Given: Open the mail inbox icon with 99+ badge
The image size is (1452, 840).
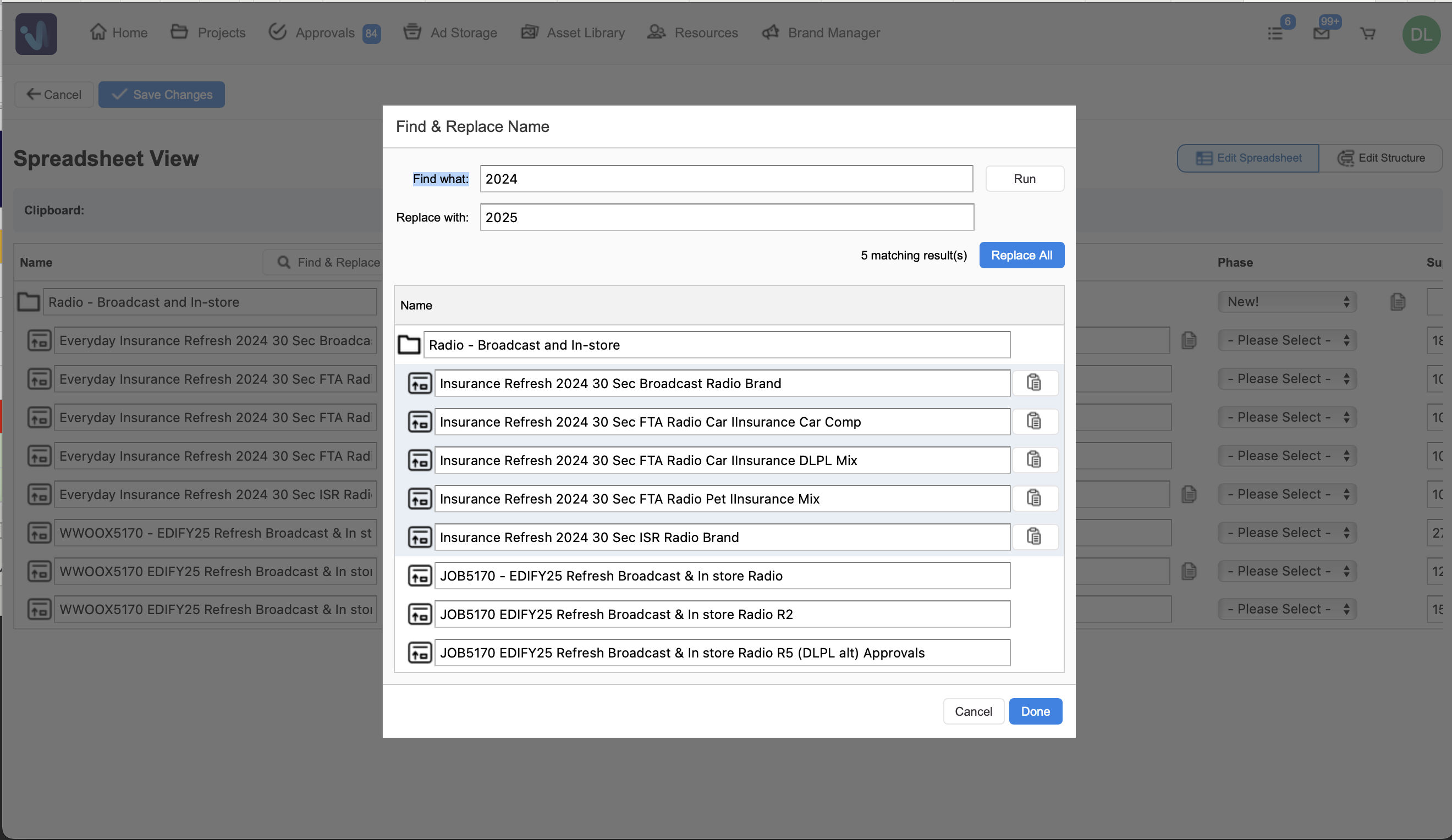Looking at the screenshot, I should pyautogui.click(x=1321, y=34).
